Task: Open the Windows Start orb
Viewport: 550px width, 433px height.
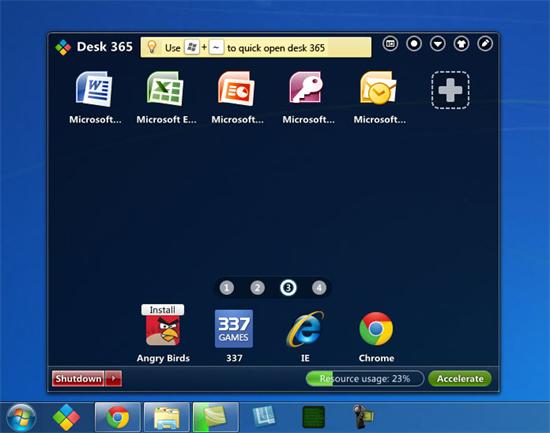Action: 21,418
